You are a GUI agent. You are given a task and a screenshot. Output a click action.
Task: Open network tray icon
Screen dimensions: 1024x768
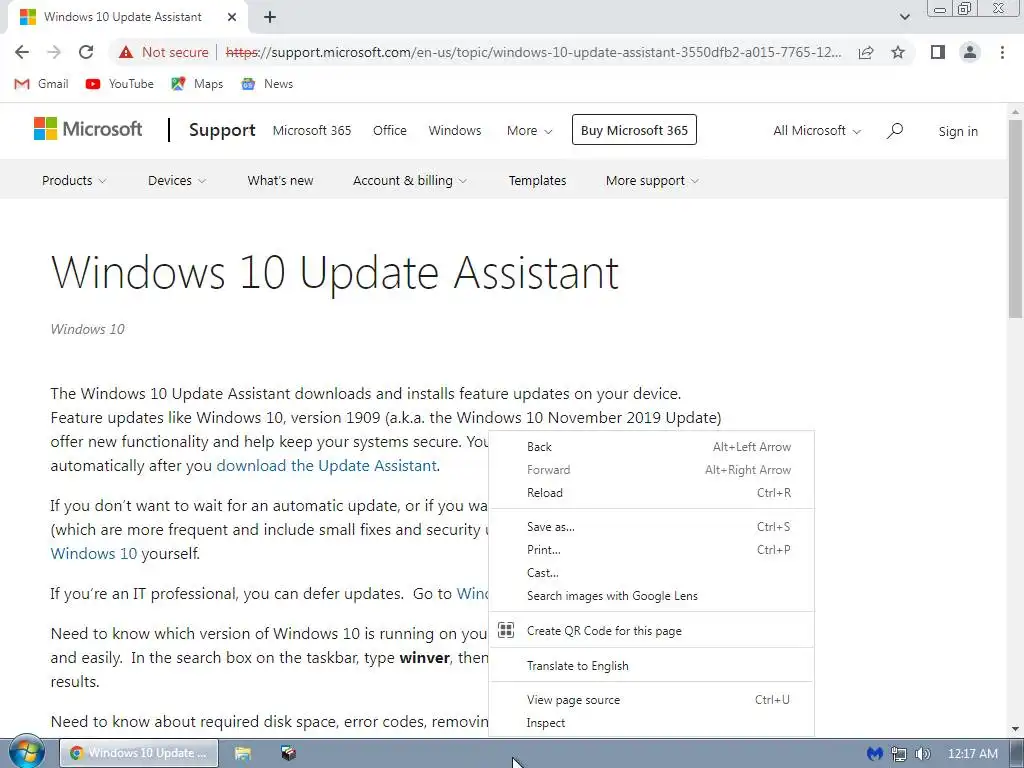(x=899, y=754)
